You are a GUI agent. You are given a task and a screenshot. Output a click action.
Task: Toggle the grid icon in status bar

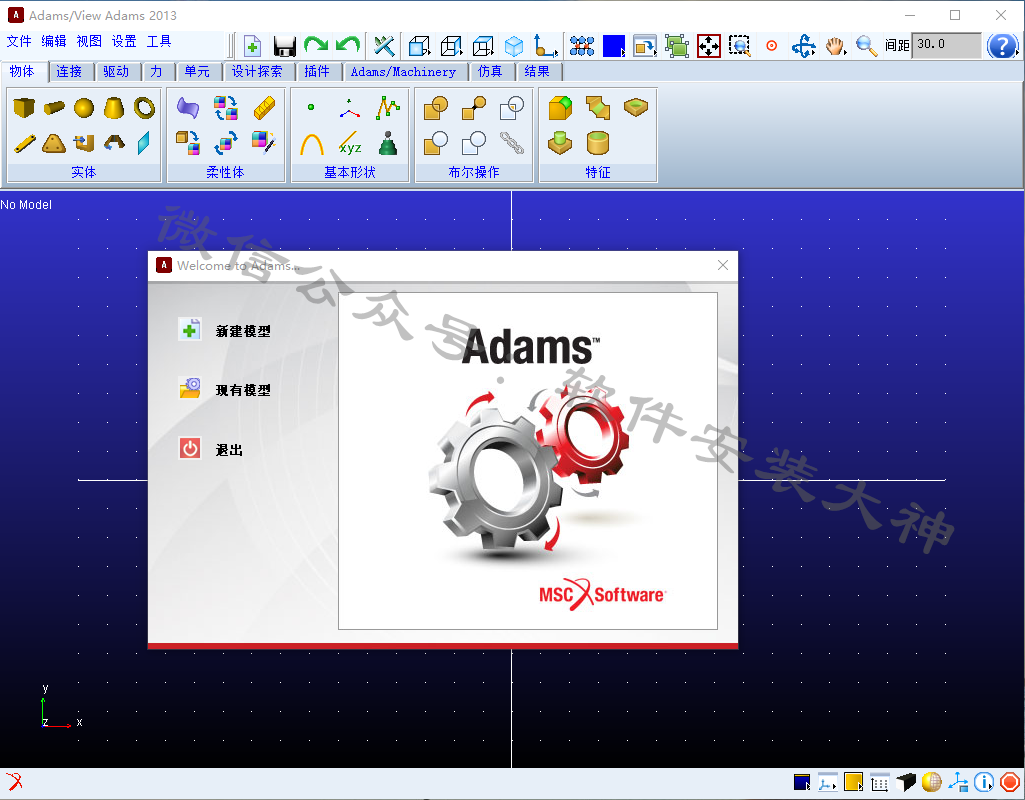880,782
